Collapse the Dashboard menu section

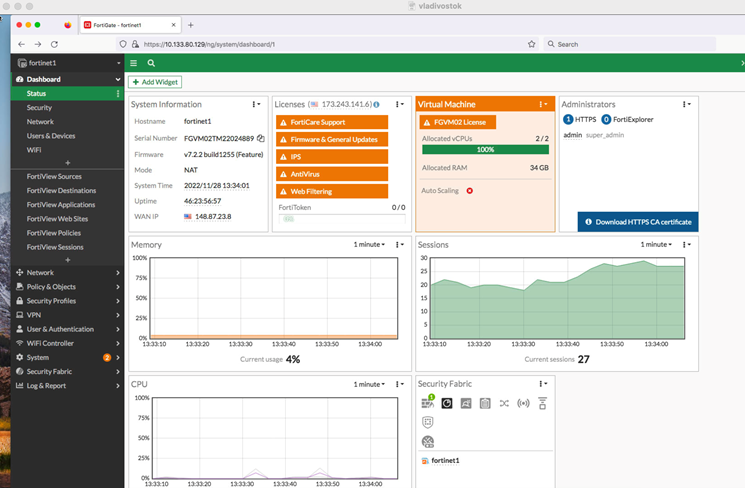[x=118, y=79]
